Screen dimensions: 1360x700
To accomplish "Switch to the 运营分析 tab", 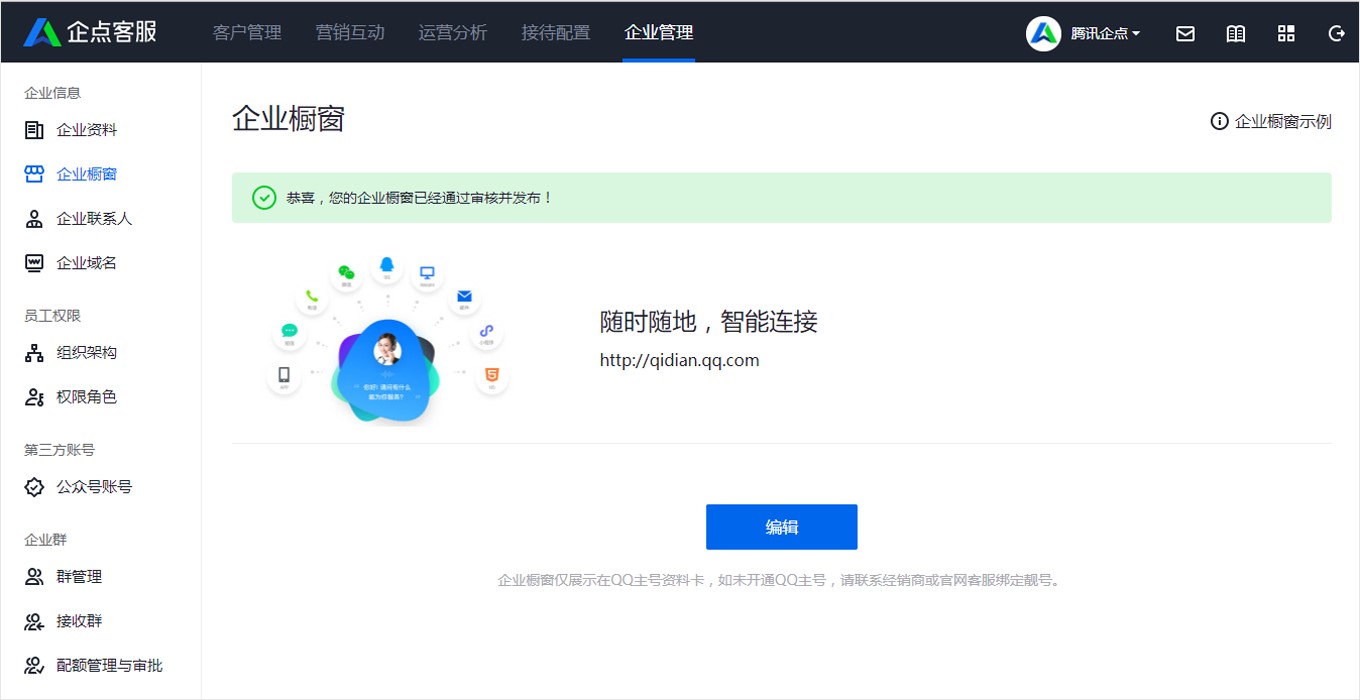I will [x=452, y=32].
